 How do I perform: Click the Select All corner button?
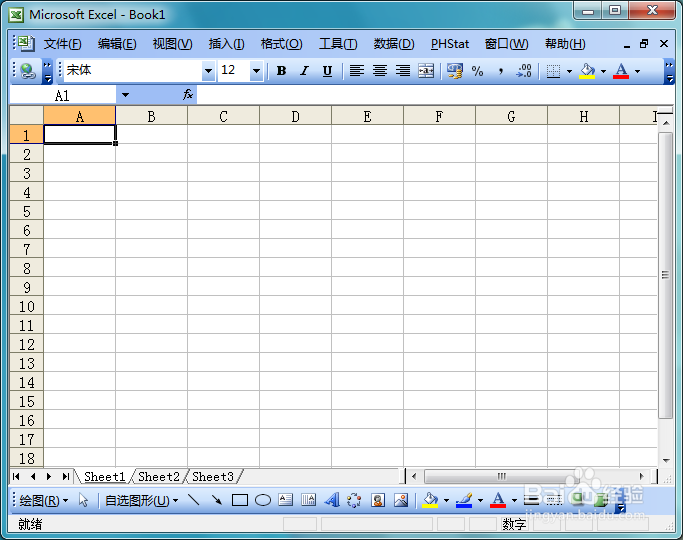(27, 115)
